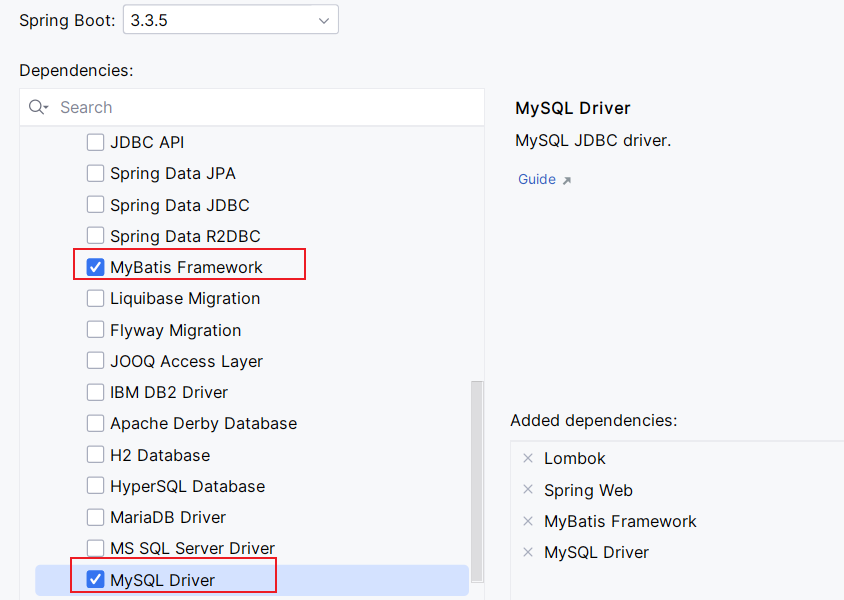Focus the dependencies Search field

[x=260, y=107]
